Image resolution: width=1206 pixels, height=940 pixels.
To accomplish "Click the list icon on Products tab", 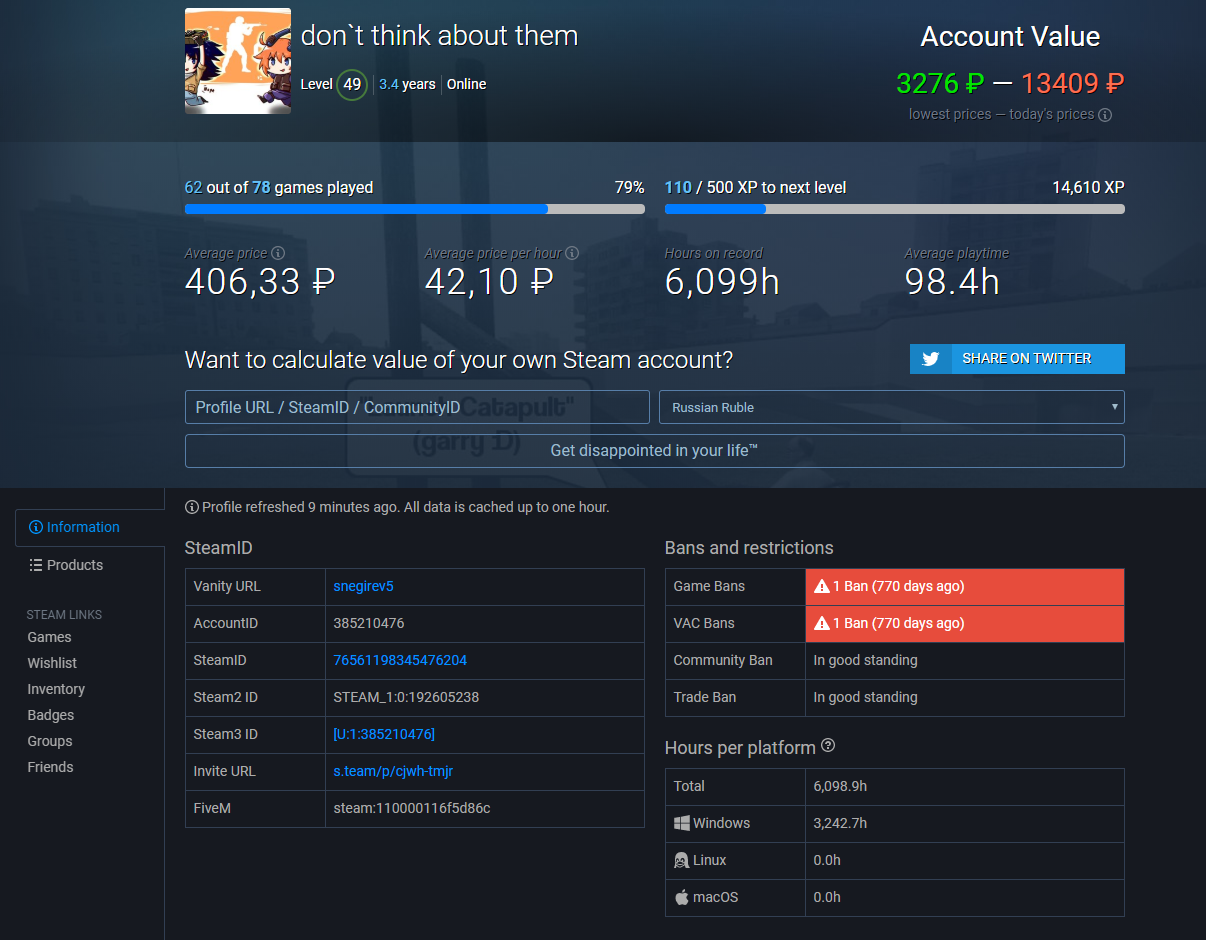I will coord(36,565).
